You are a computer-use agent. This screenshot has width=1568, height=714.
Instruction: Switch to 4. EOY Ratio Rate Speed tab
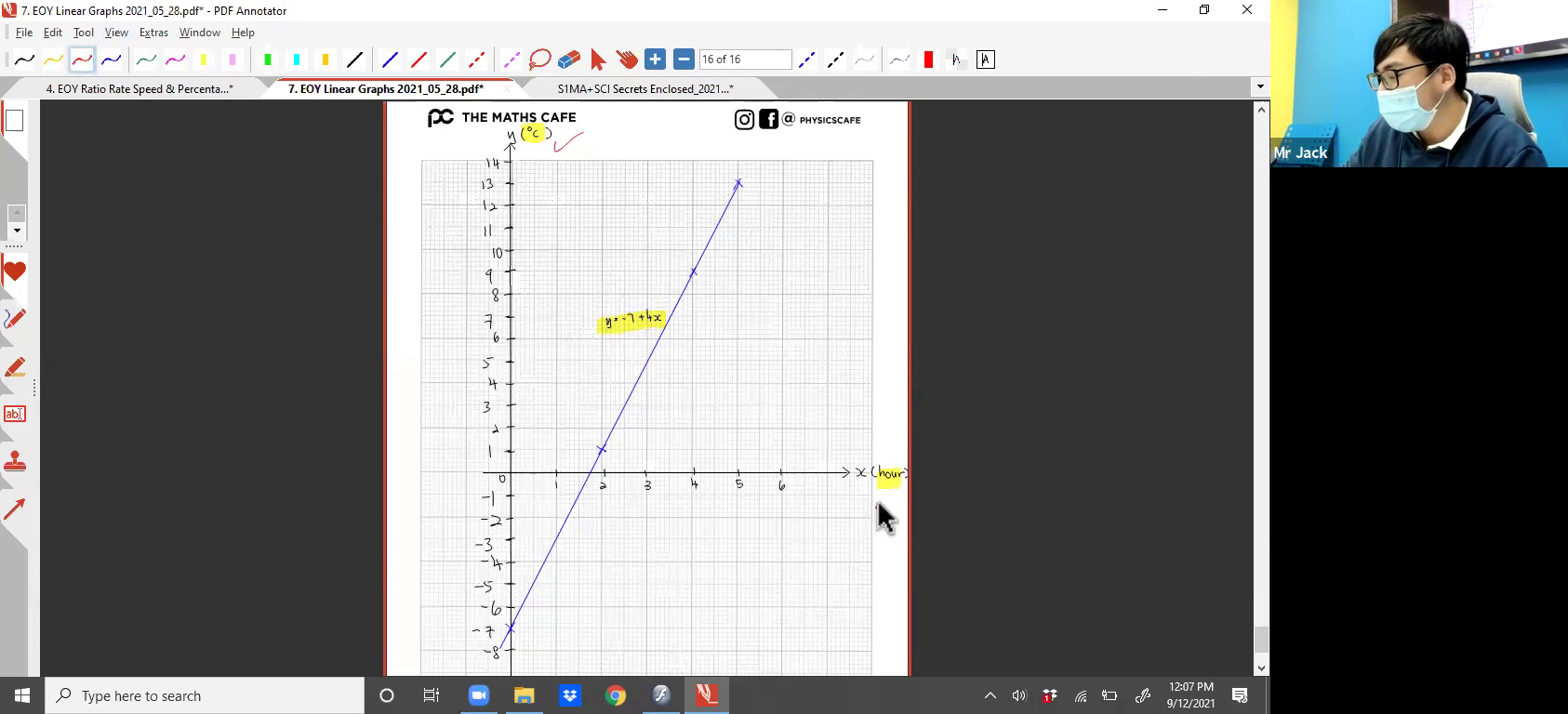(x=140, y=89)
